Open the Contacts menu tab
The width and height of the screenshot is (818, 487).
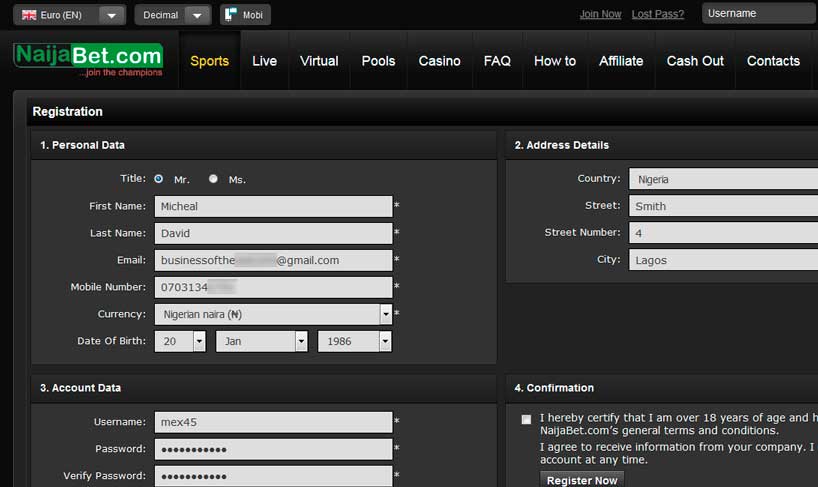tap(773, 61)
